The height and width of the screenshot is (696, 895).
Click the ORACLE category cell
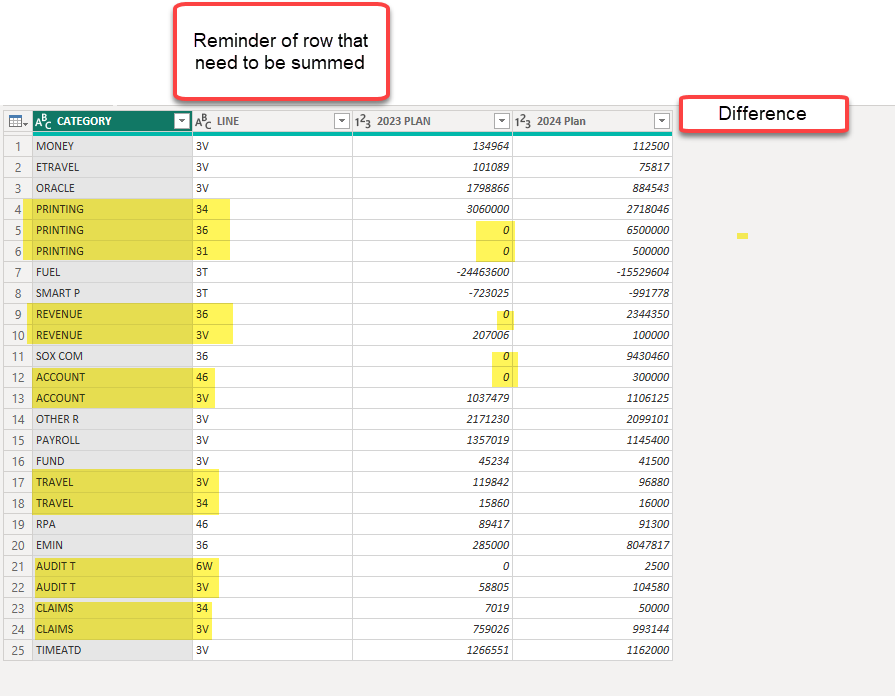[112, 188]
